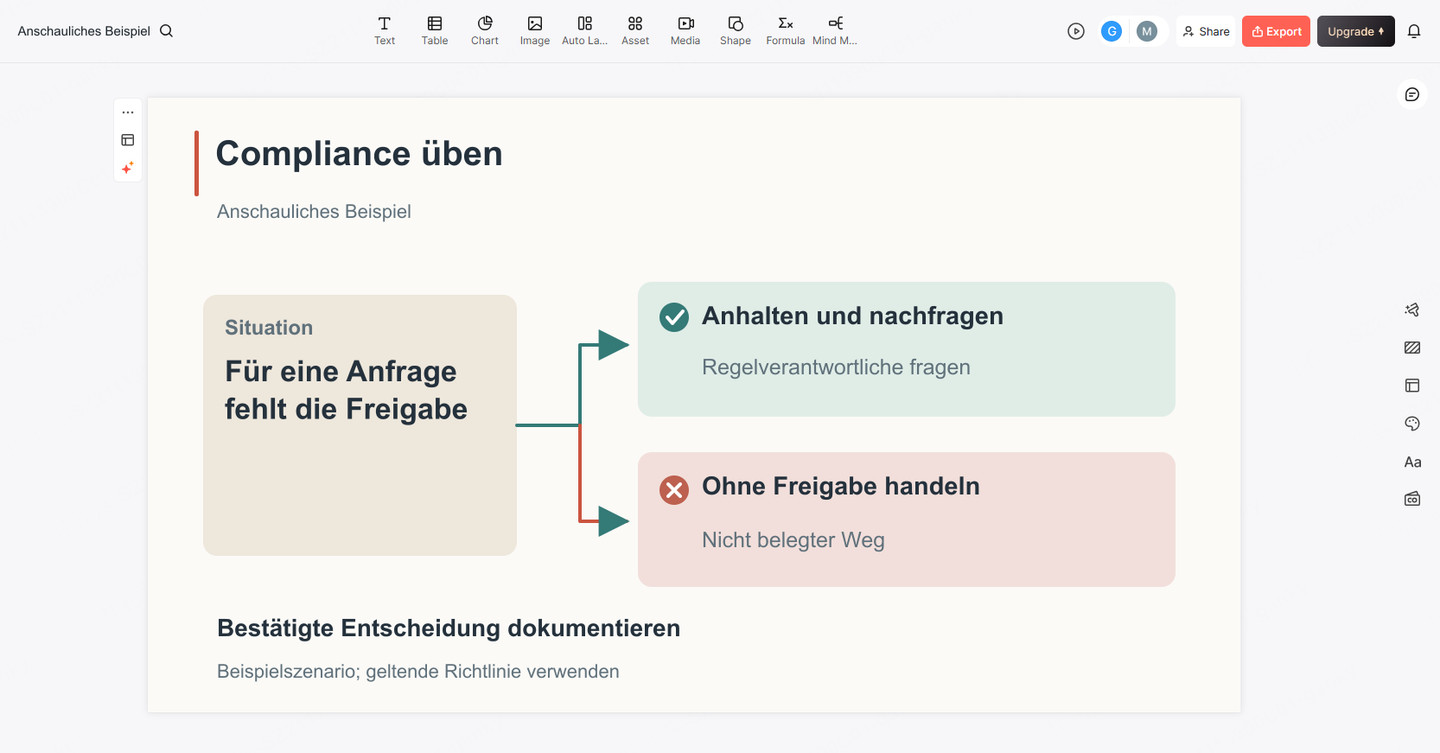Screen dimensions: 1440x753
Task: Select the subtitle under 'Compliance üben'
Action: point(314,211)
